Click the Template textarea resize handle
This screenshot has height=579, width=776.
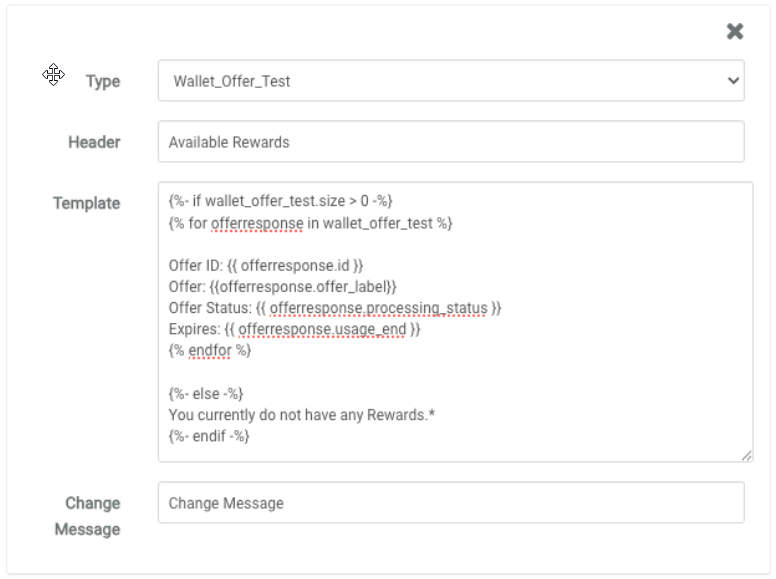[747, 456]
